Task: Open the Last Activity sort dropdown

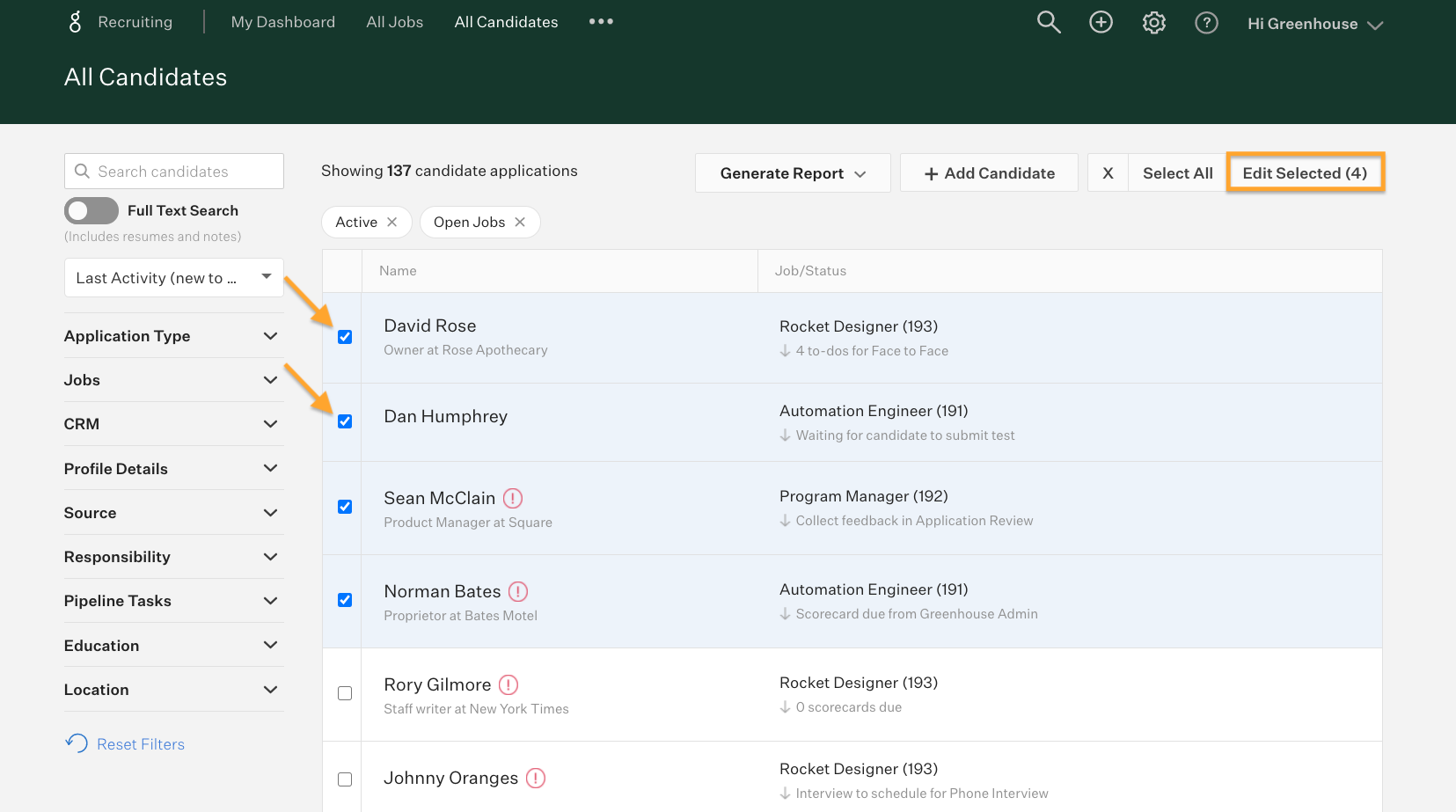Action: click(x=174, y=278)
